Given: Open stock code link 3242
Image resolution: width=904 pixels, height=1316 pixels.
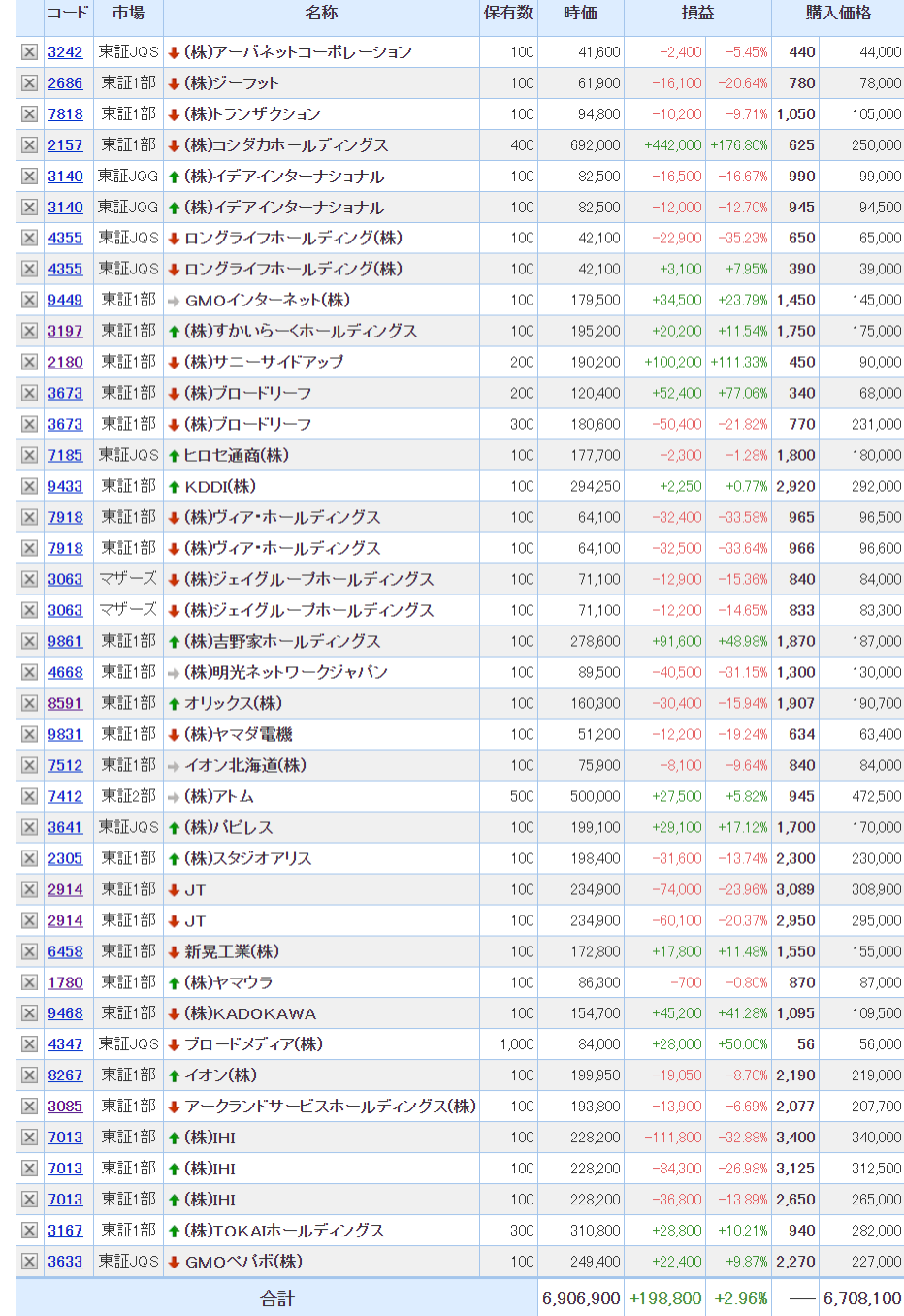Looking at the screenshot, I should [65, 52].
